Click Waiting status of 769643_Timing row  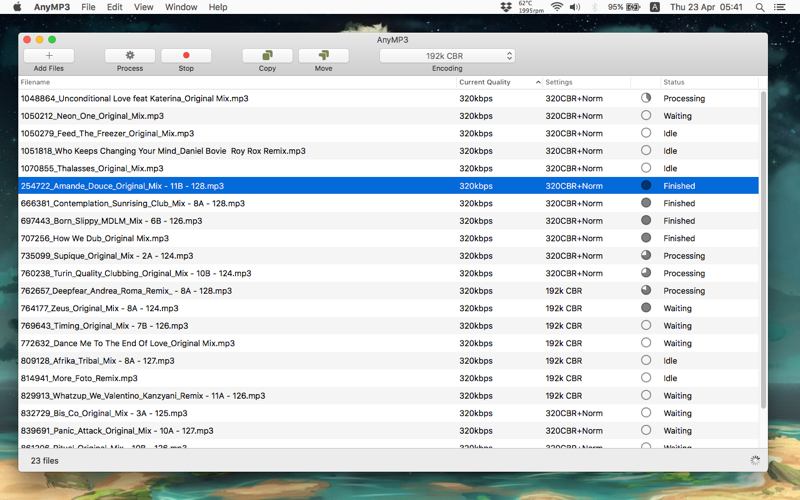click(678, 326)
